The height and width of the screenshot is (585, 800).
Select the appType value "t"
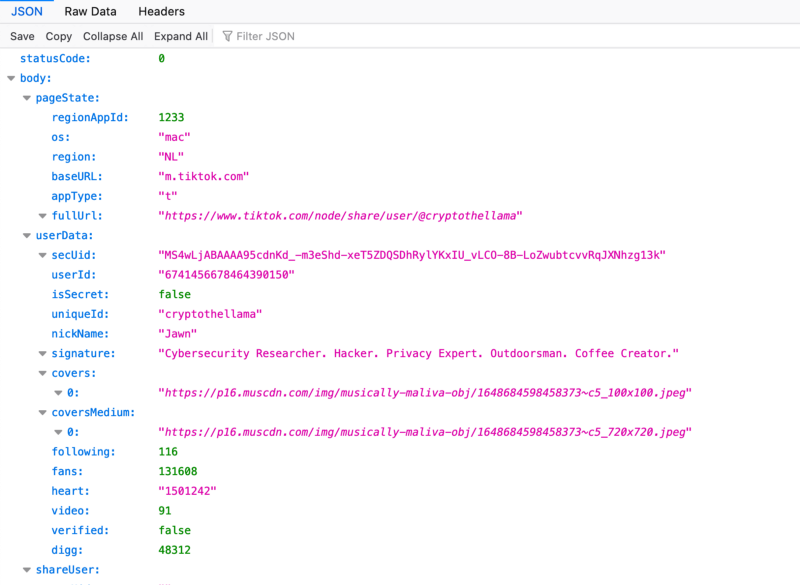(x=168, y=196)
